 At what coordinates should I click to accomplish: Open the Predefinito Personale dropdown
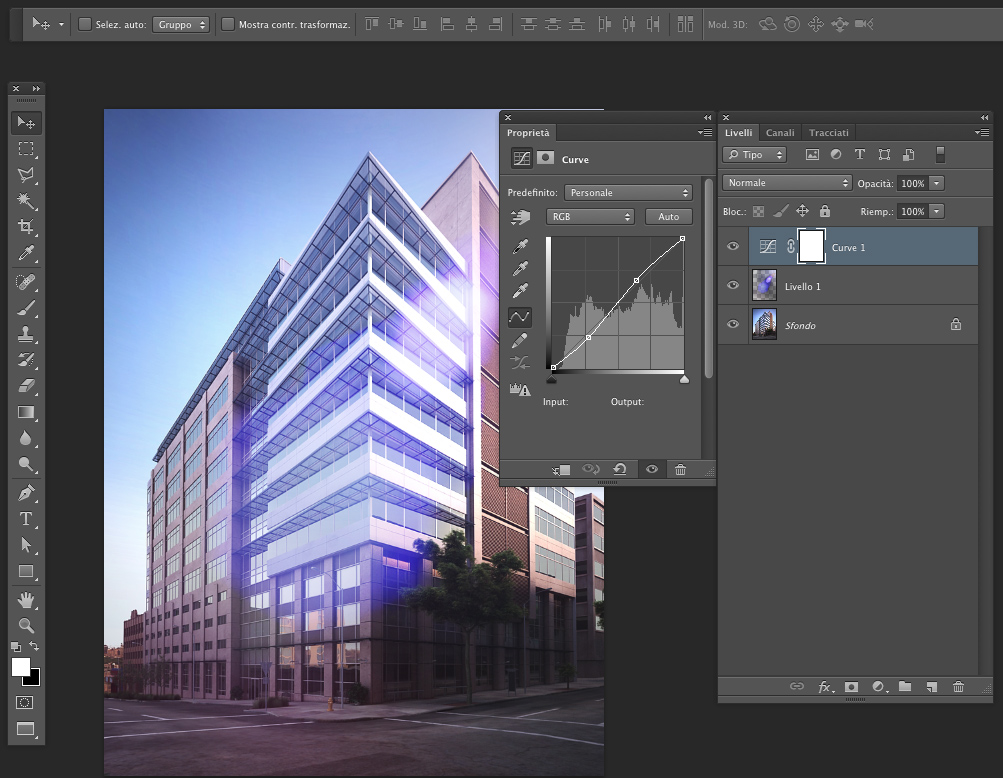coord(627,191)
